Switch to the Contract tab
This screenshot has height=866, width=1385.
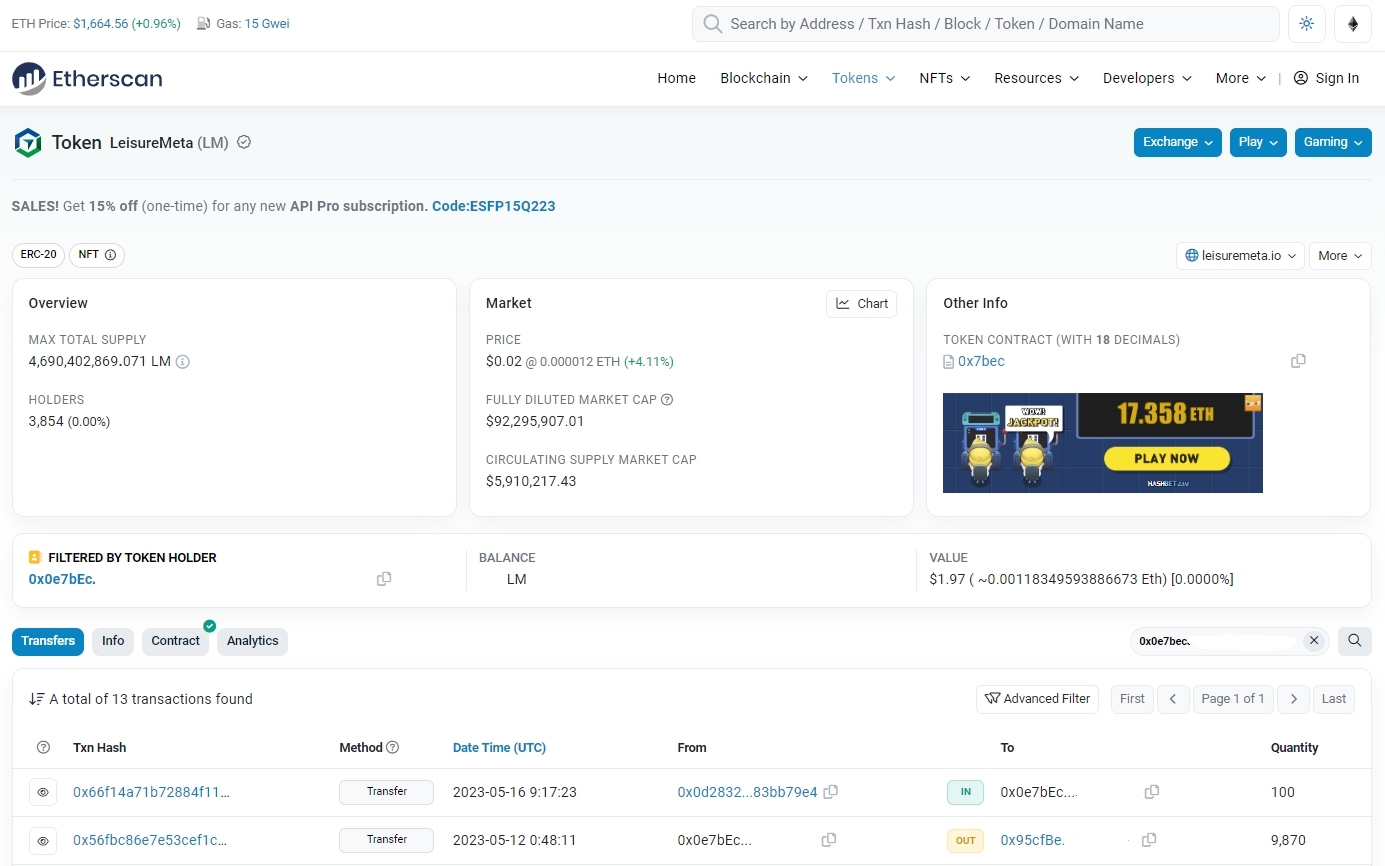[176, 641]
